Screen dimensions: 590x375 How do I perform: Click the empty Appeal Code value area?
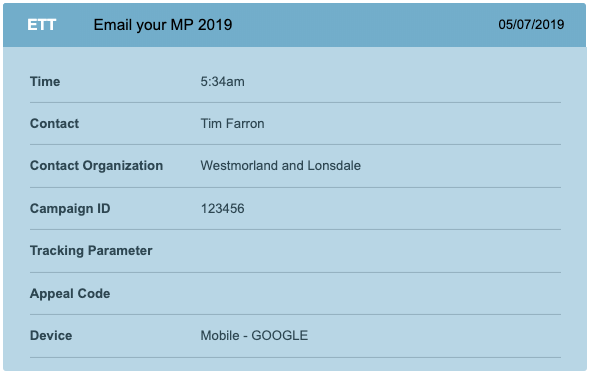point(380,293)
